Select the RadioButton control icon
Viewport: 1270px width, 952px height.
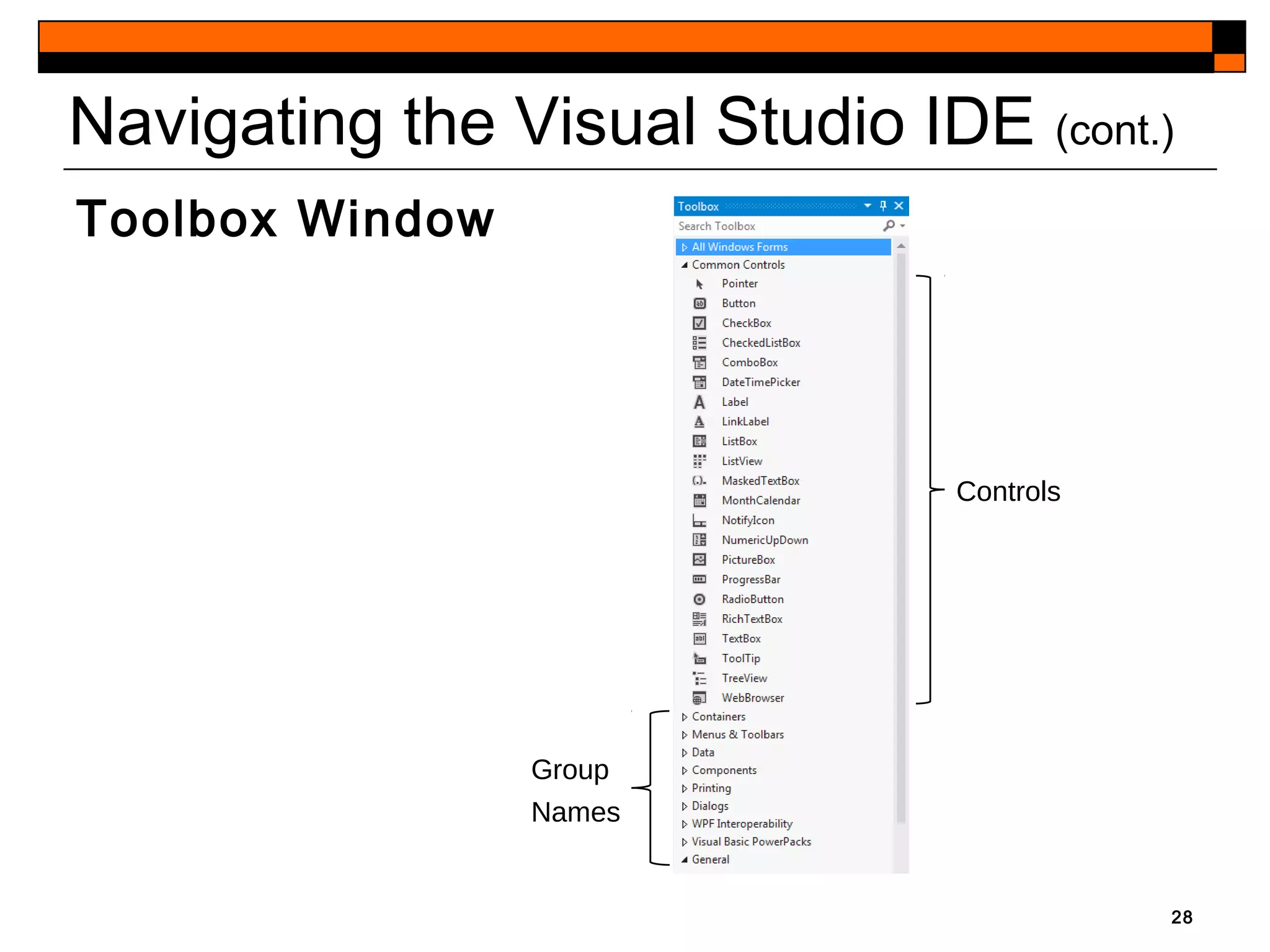(x=699, y=599)
